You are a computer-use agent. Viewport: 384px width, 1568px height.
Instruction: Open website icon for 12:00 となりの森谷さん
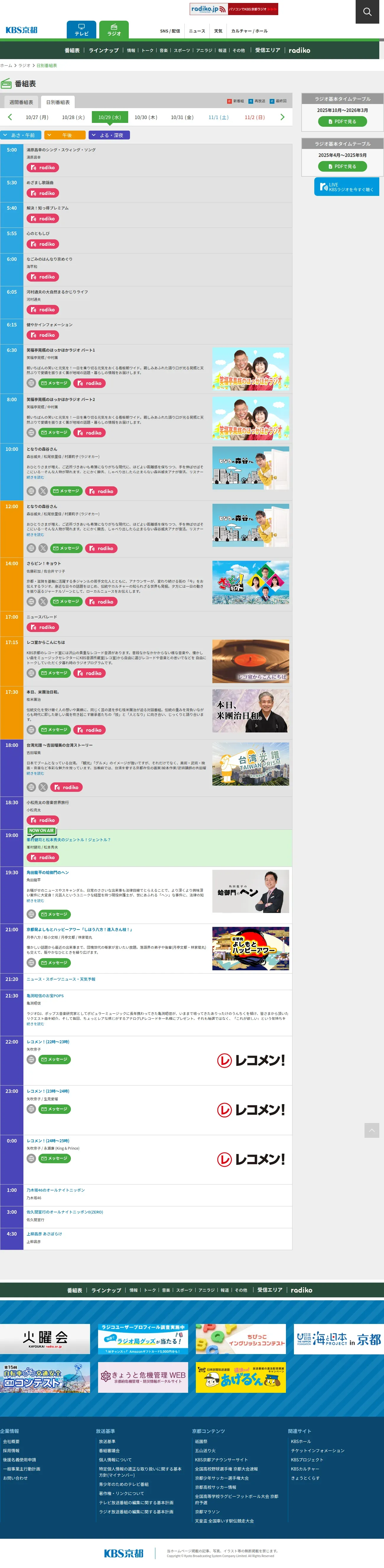31,548
